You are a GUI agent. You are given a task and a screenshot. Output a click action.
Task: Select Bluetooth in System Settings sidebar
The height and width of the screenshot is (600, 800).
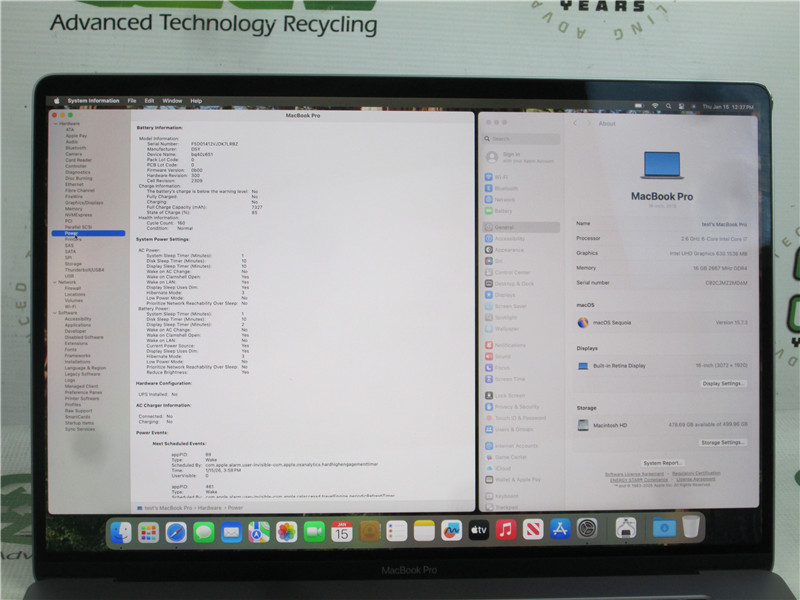click(521, 188)
